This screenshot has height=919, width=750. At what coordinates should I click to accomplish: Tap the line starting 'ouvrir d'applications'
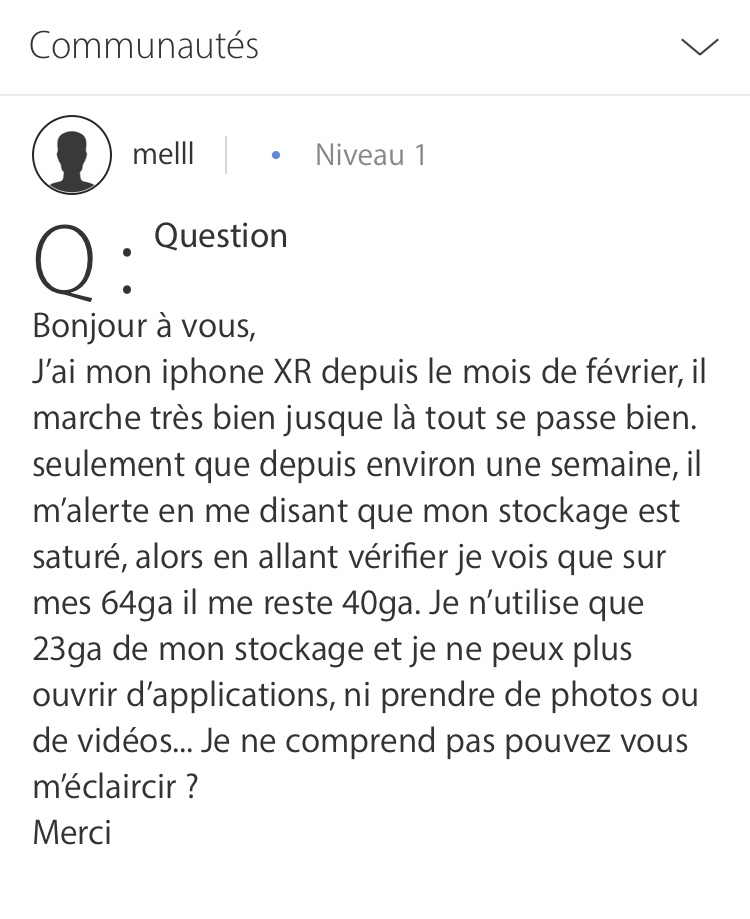[365, 696]
